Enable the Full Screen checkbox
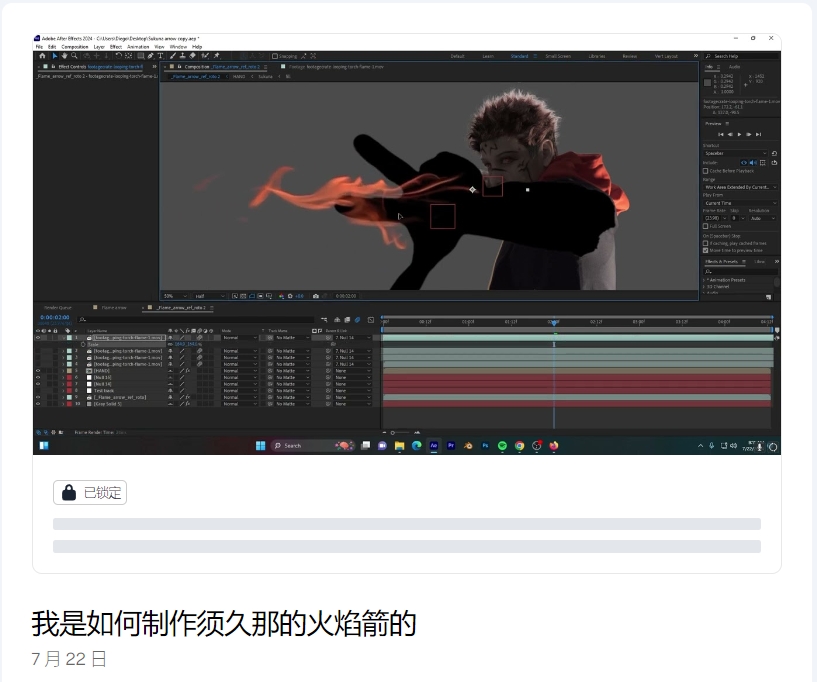The image size is (817, 682). tap(705, 226)
